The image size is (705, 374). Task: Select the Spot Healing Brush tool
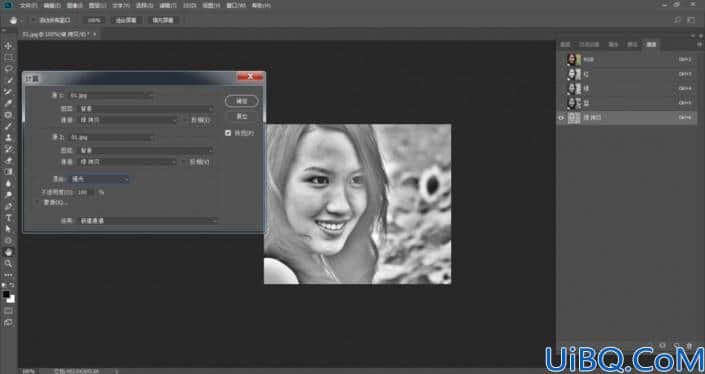point(8,115)
